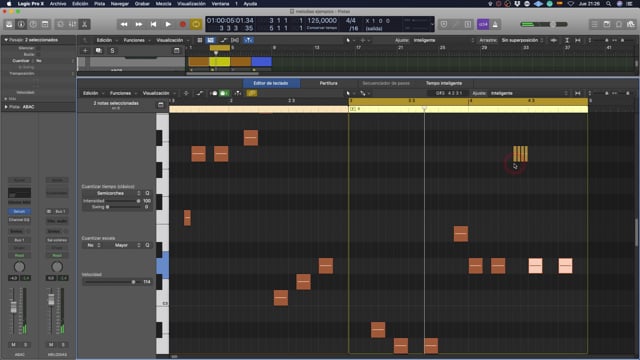Open the List Editors button
This screenshot has width=640, height=360.
pyautogui.click(x=595, y=24)
